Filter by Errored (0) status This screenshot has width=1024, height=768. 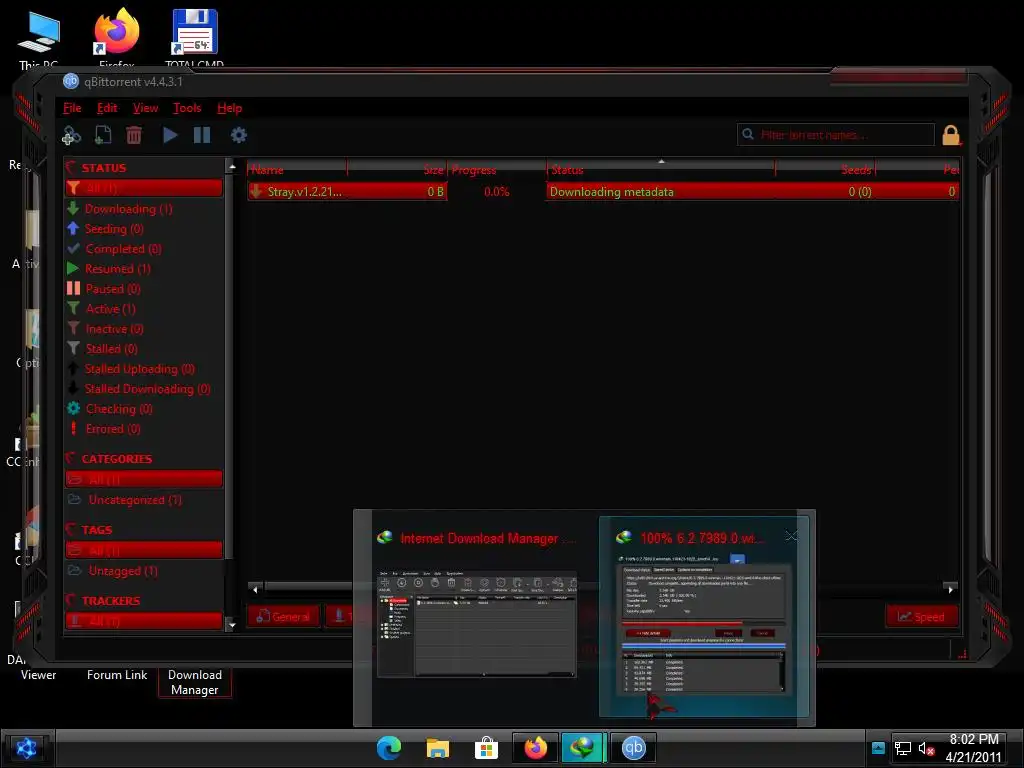[112, 428]
